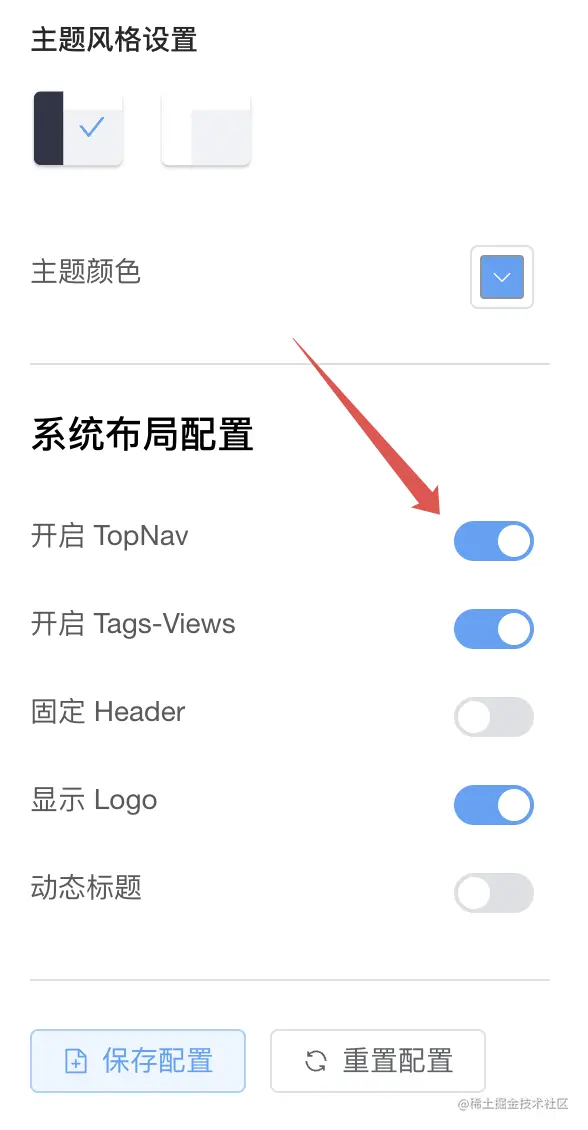Turn off the 开启 Tags-Views switch
Viewport: 588px width, 1130px height.
tap(494, 629)
